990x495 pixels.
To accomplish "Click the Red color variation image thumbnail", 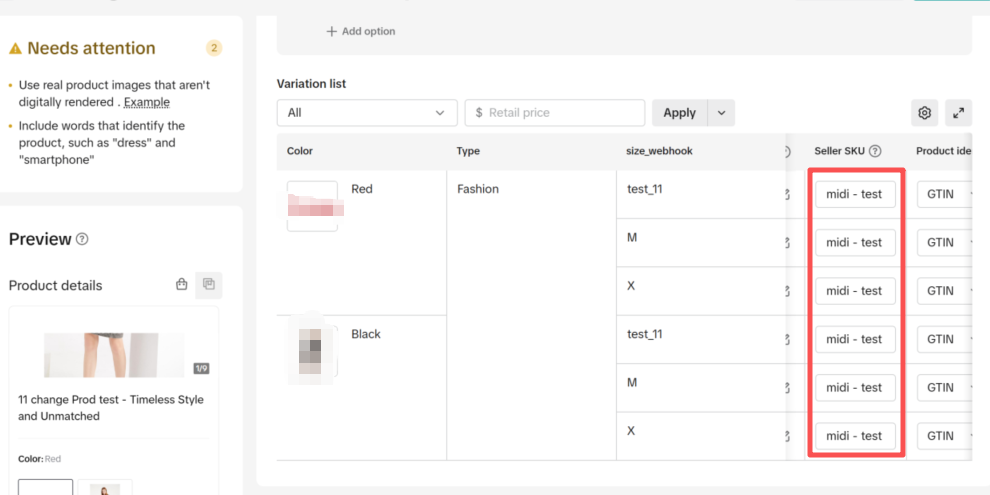I will [x=313, y=206].
